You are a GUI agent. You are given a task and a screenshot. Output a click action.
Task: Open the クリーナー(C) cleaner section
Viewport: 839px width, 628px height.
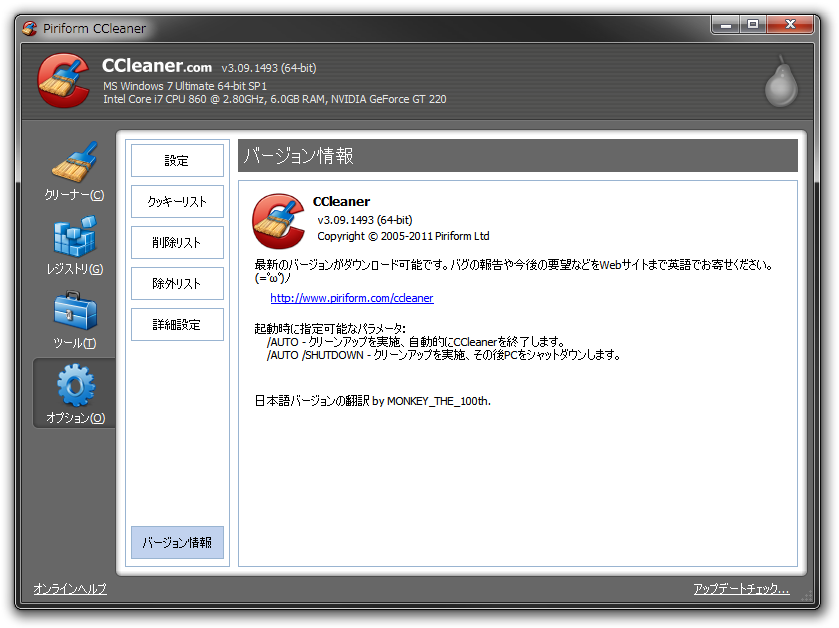[x=74, y=171]
